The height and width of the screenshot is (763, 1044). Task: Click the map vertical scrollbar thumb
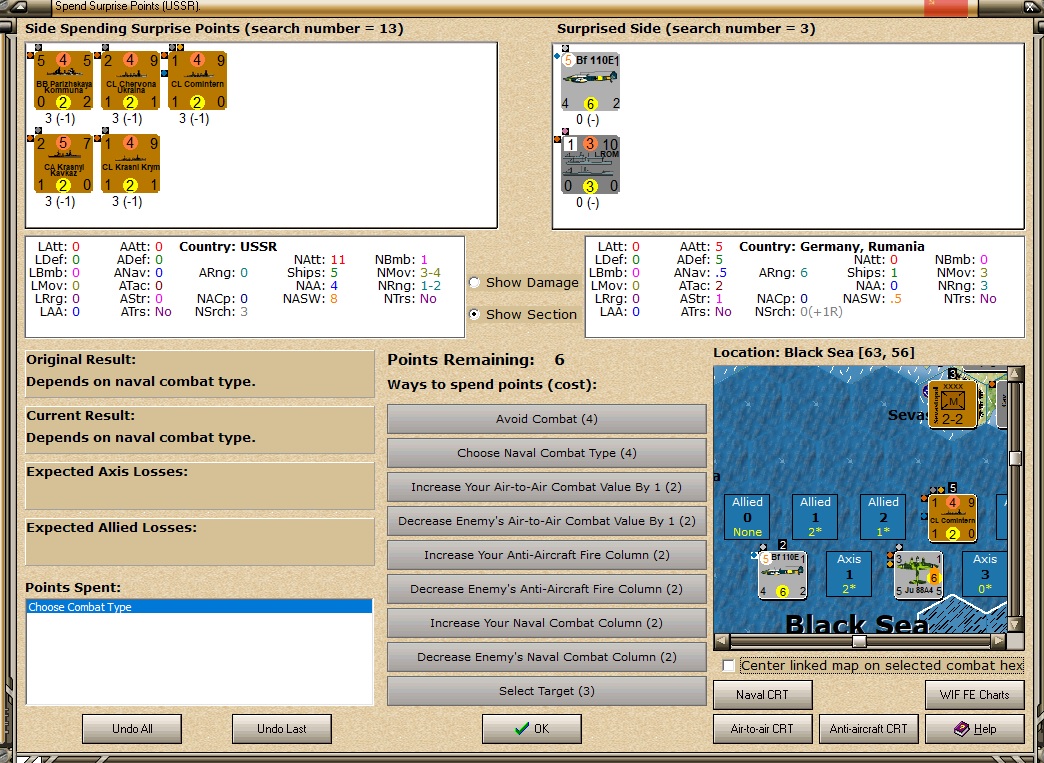(x=1015, y=458)
